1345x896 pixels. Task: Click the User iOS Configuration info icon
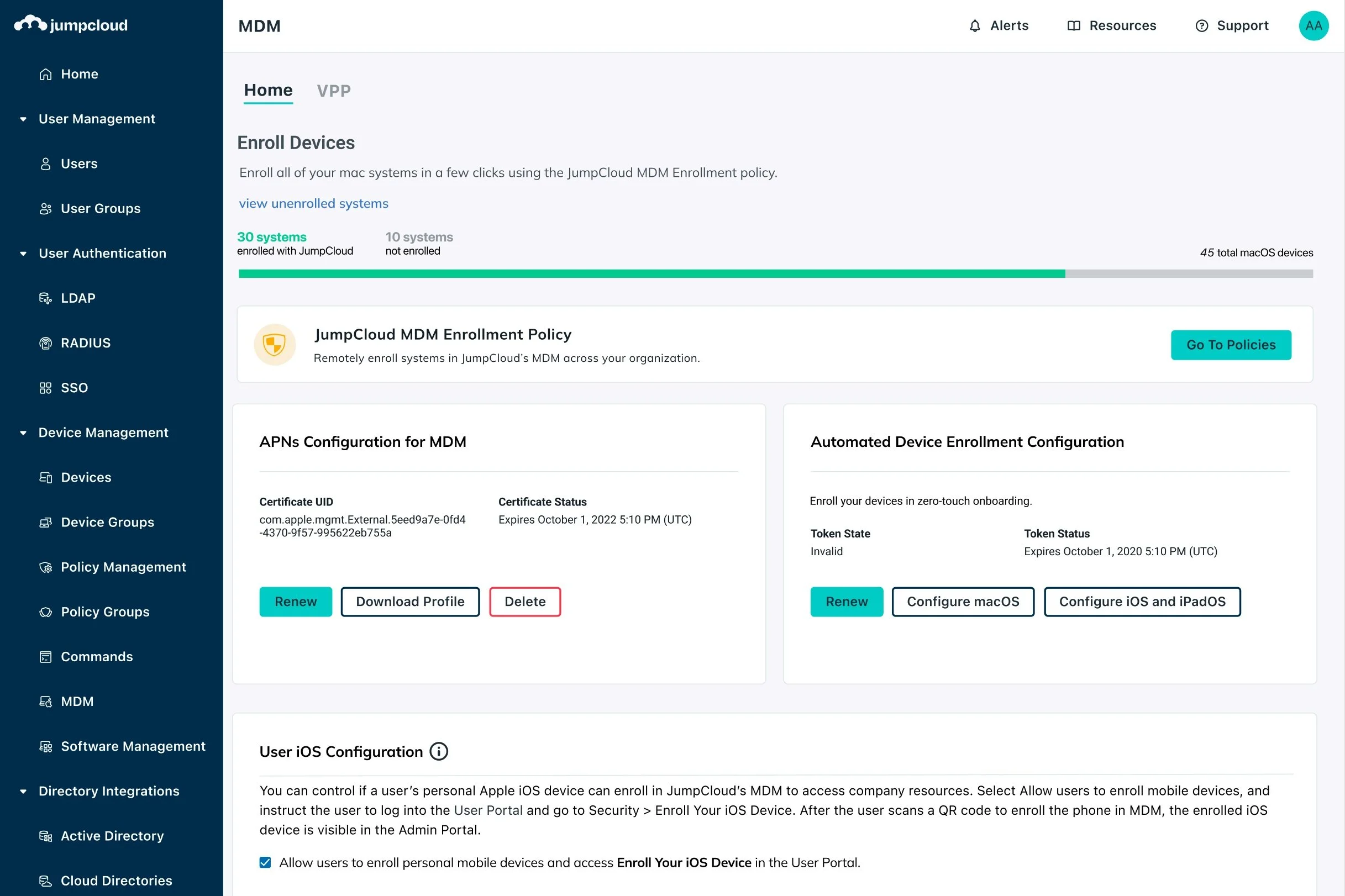coord(438,751)
